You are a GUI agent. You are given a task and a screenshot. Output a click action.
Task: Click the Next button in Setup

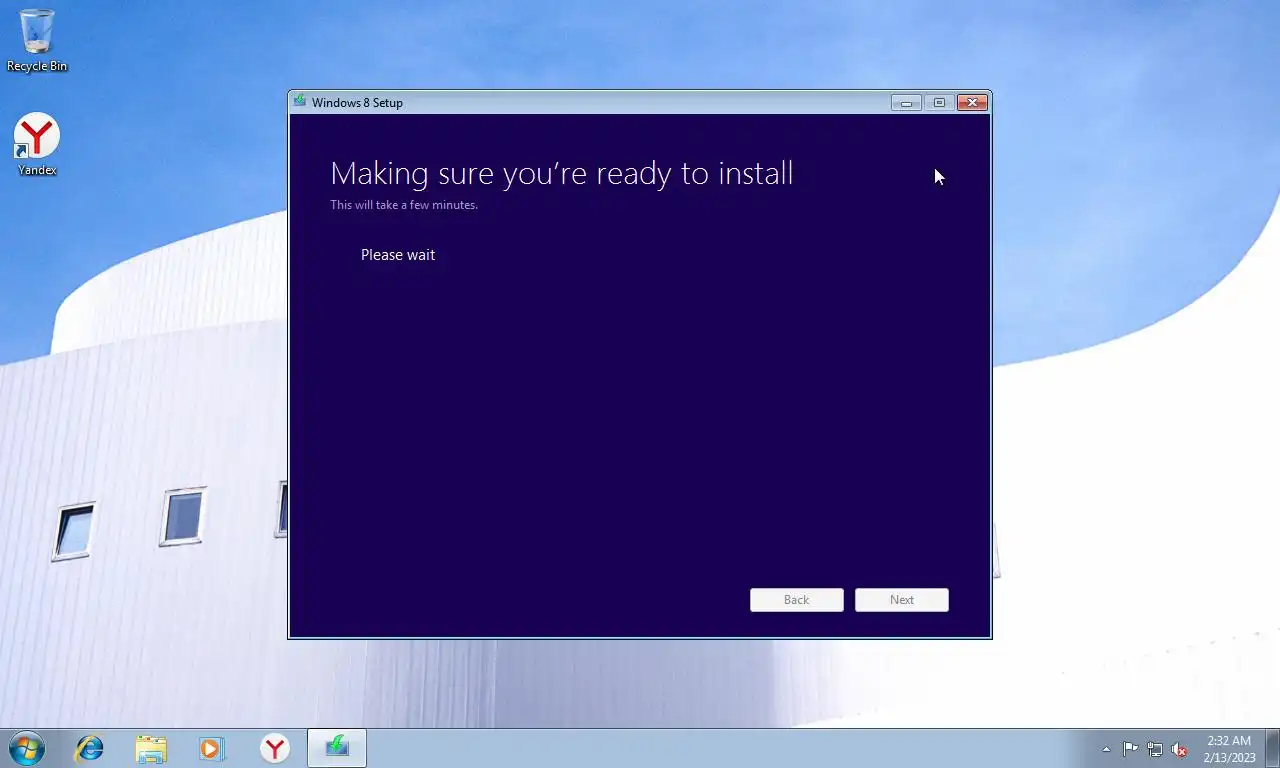point(902,600)
